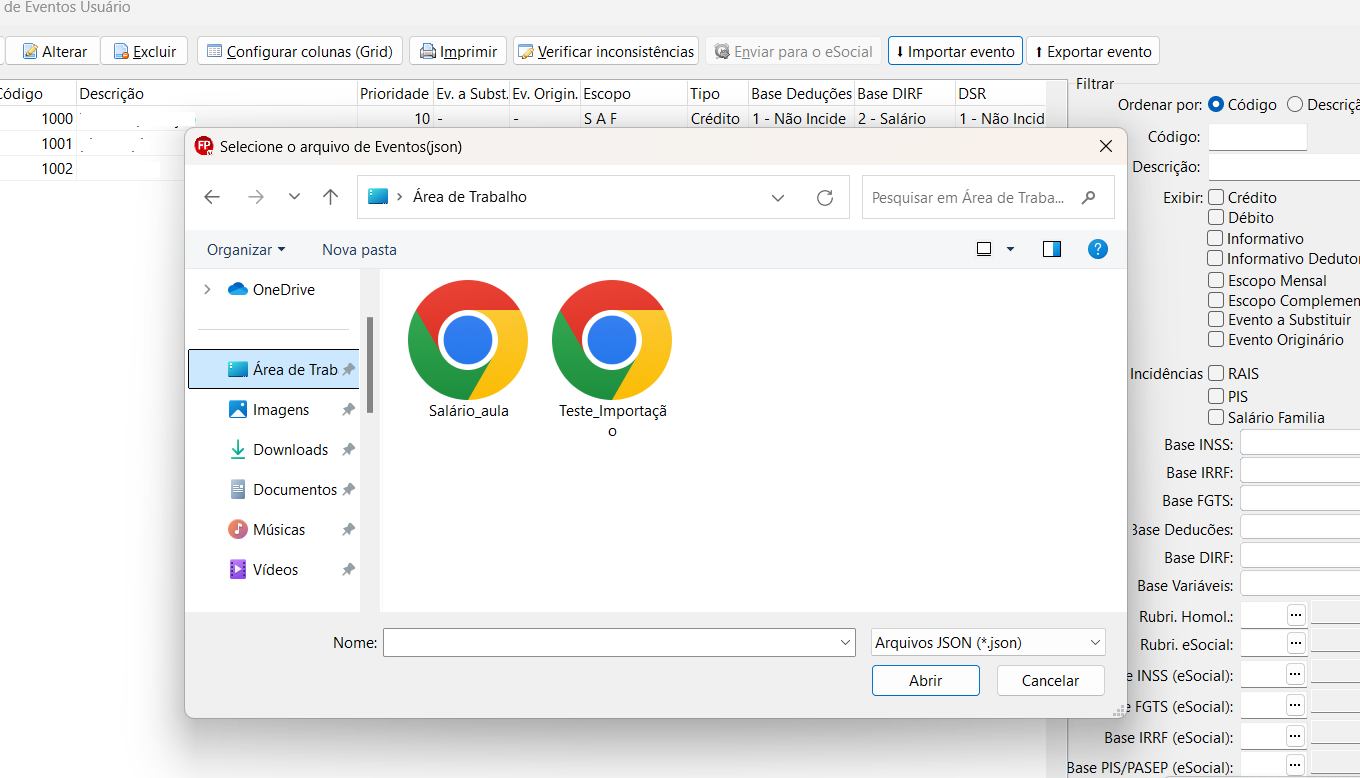
Task: Enable the PIS checkbox
Action: point(1216,396)
